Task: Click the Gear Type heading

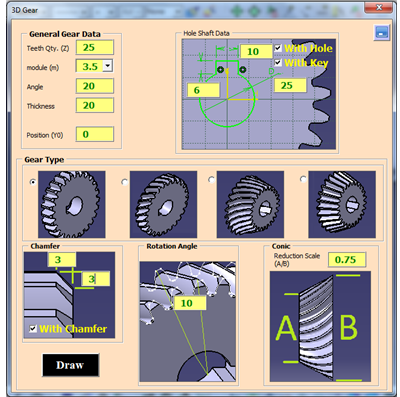Action: tap(44, 160)
